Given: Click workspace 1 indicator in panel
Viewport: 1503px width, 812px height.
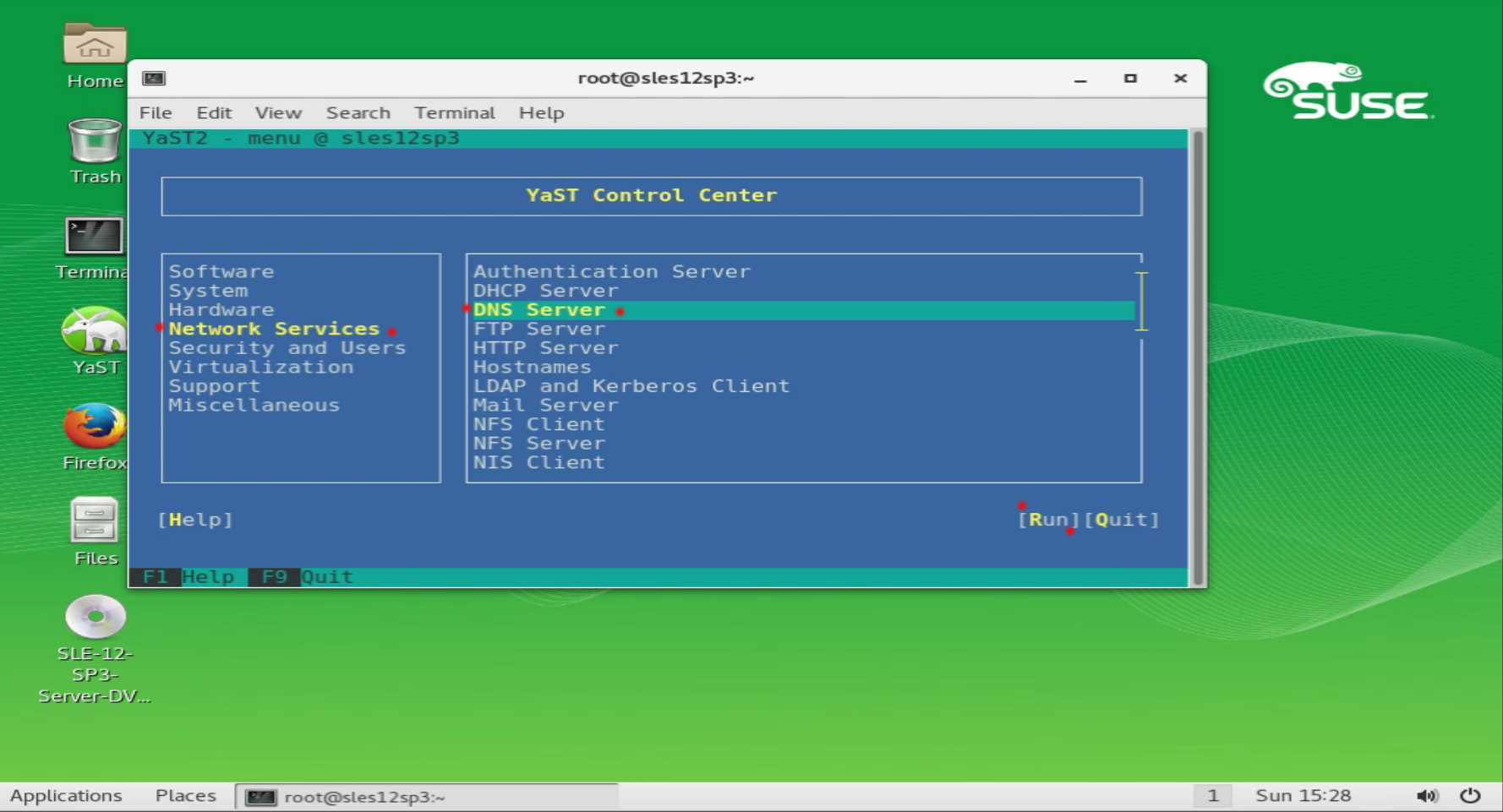Looking at the screenshot, I should point(1212,796).
